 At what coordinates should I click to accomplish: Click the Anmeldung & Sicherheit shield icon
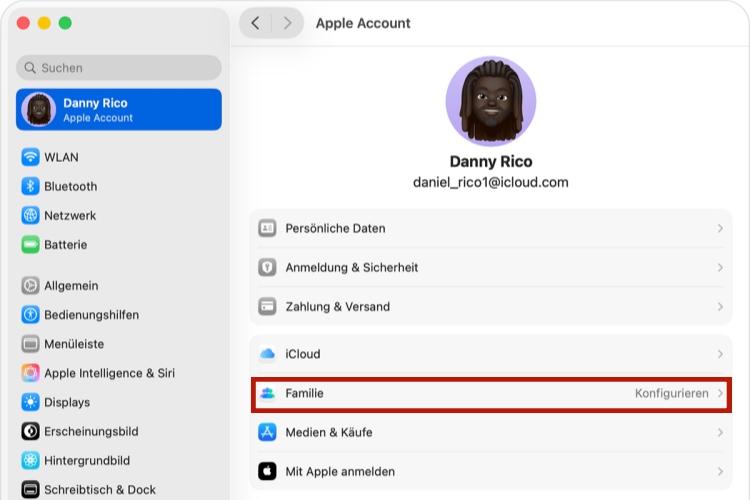(x=267, y=267)
